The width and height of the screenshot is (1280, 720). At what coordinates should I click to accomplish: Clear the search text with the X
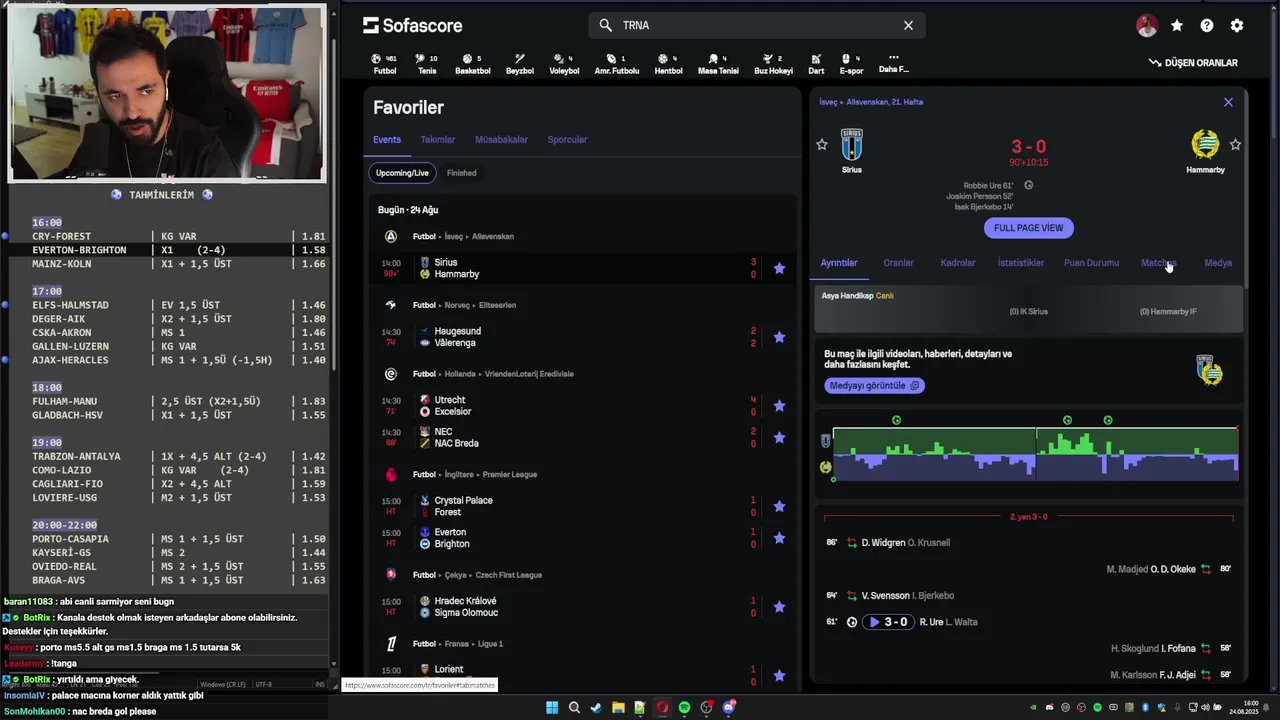908,25
